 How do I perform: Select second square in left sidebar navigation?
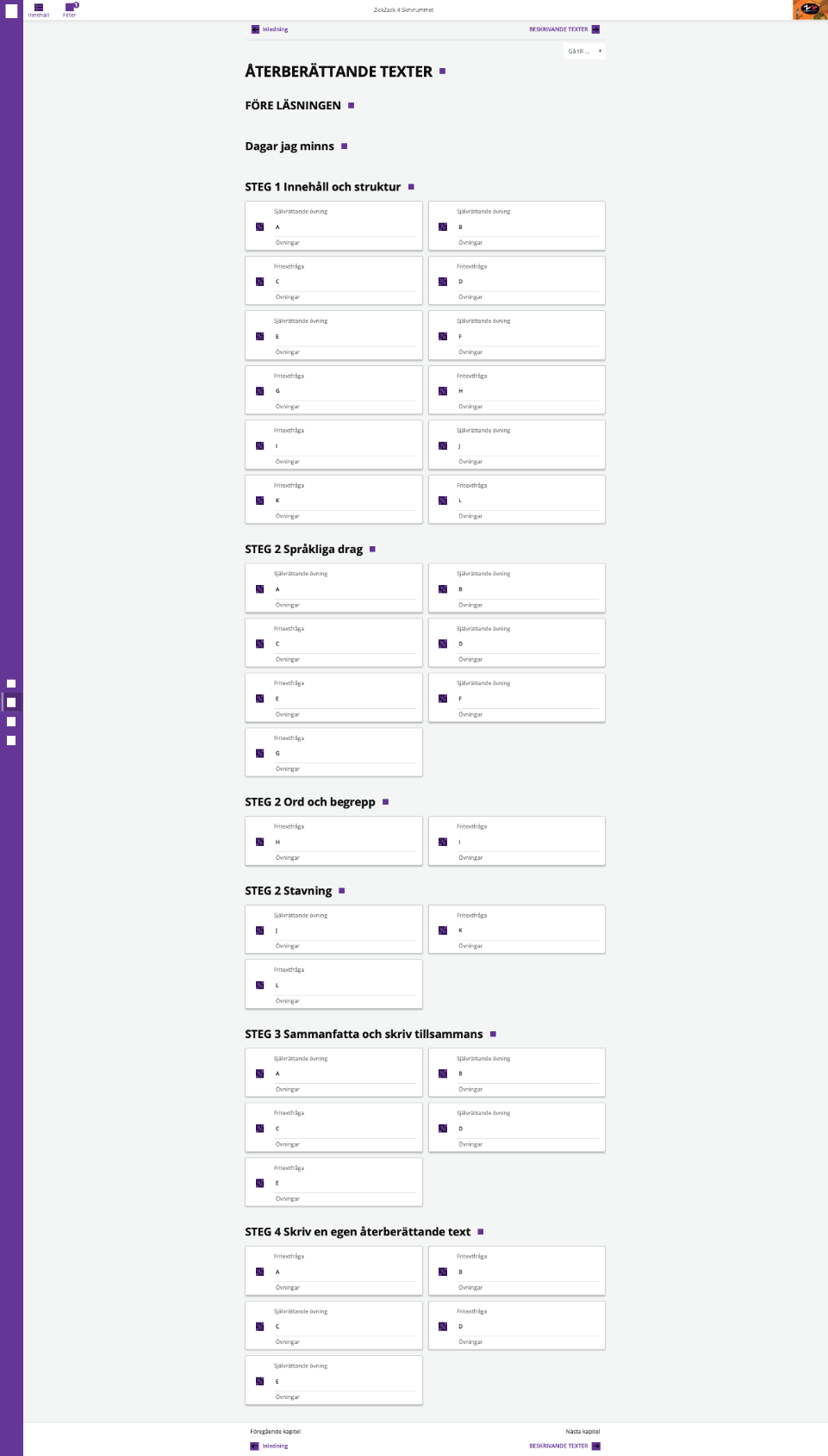pyautogui.click(x=11, y=702)
